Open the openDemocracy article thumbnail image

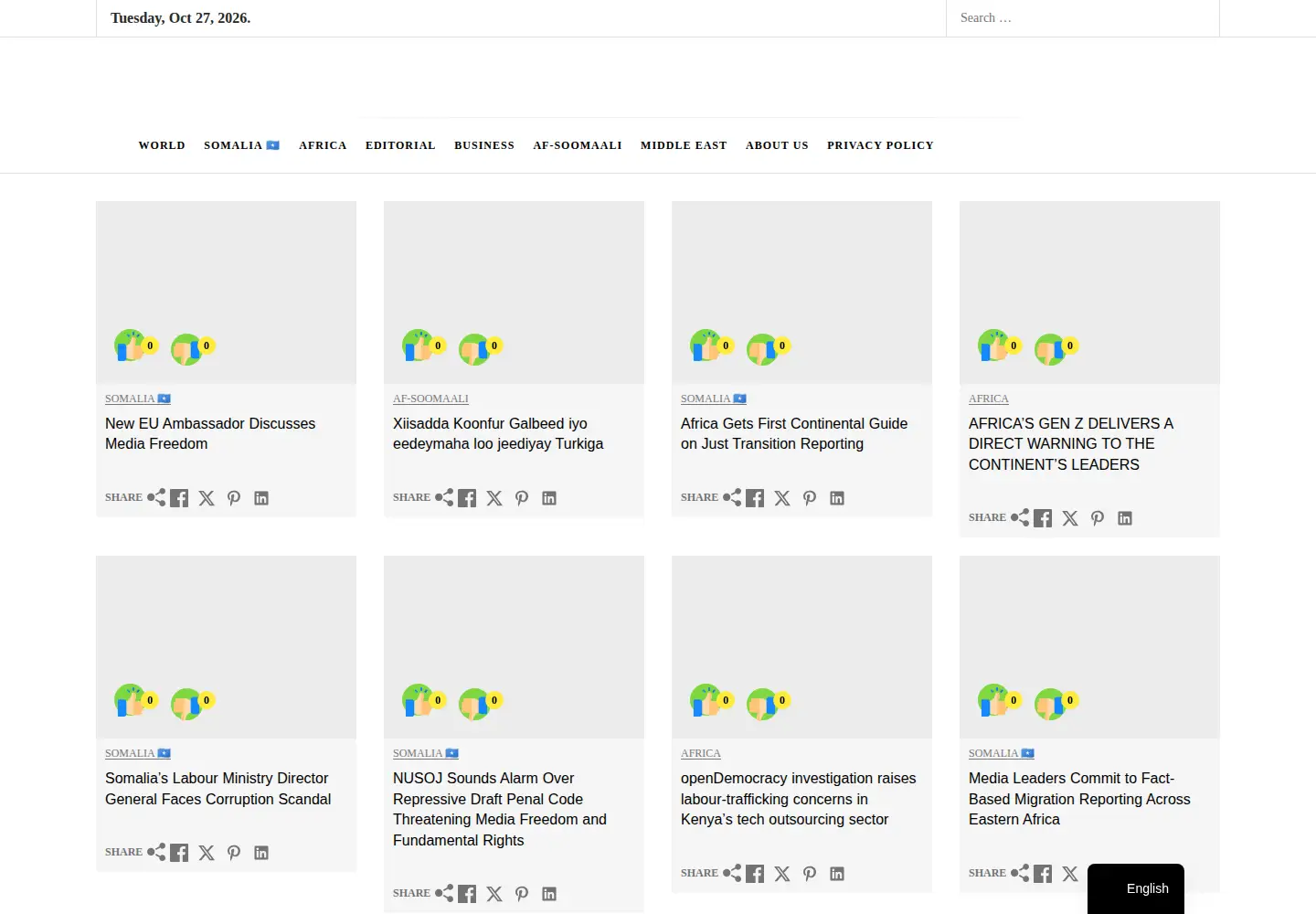click(x=801, y=647)
